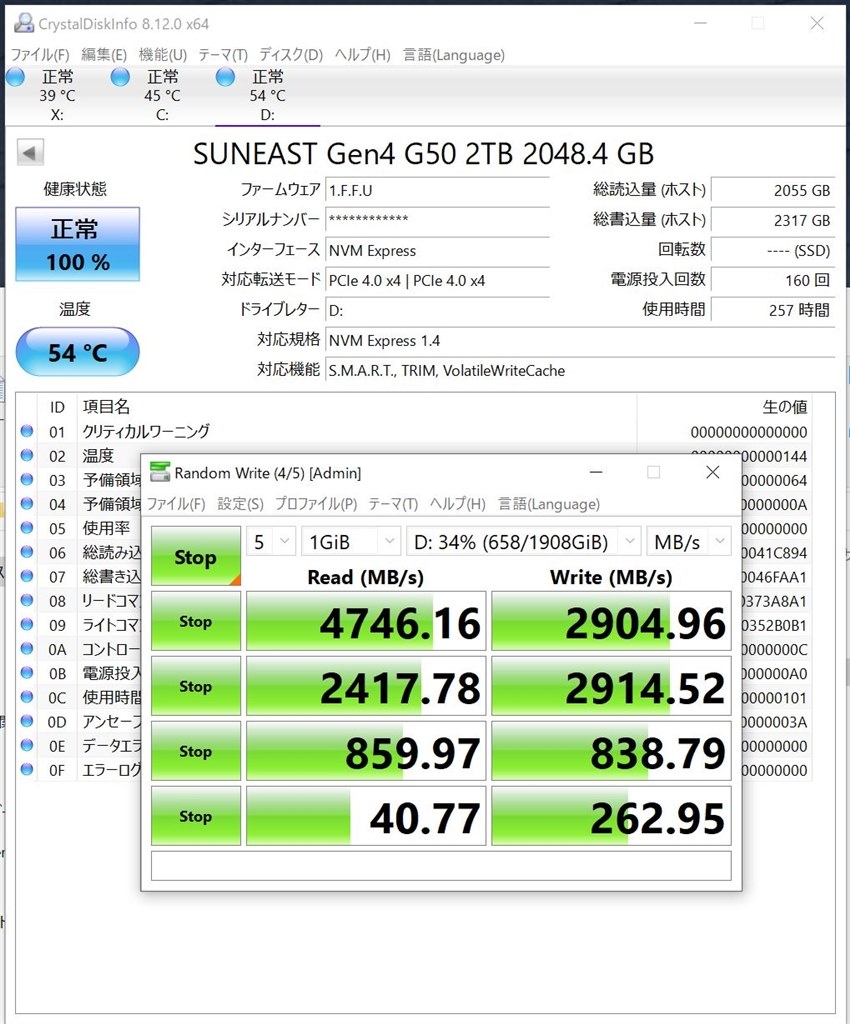
Task: Click the interface field NVM Express
Action: tap(437, 250)
